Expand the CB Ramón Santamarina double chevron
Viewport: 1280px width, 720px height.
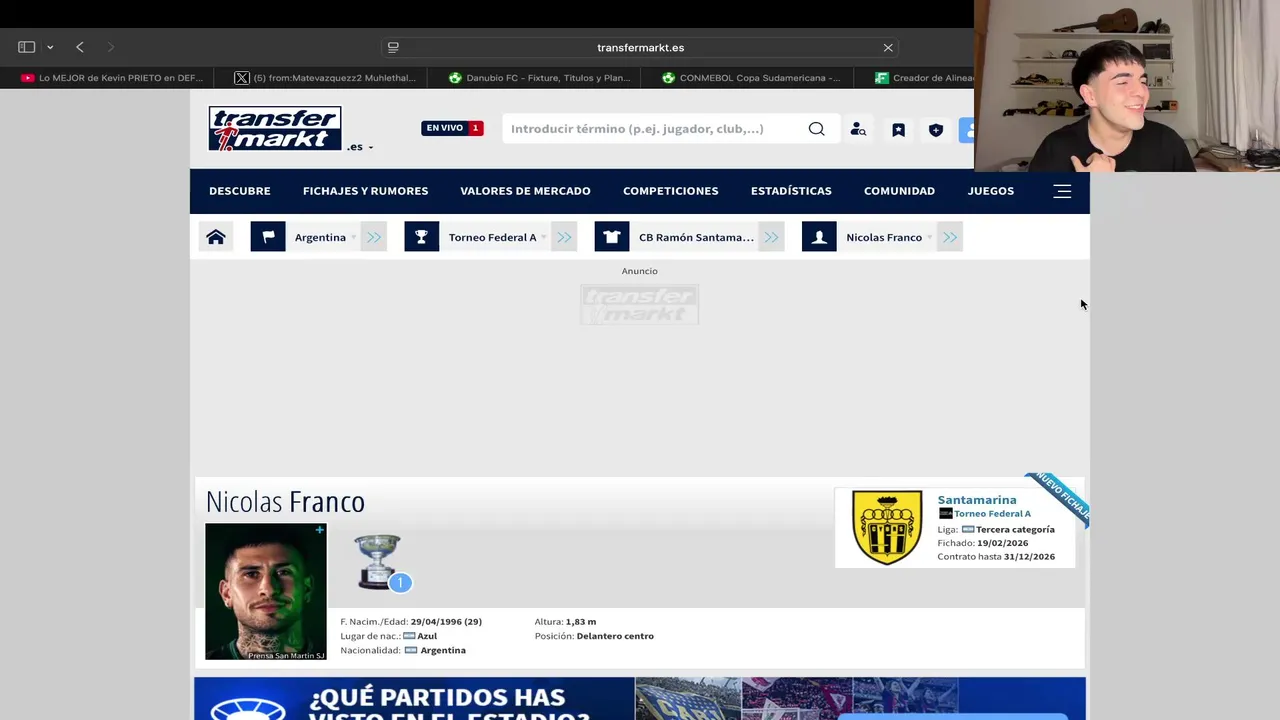pos(771,237)
